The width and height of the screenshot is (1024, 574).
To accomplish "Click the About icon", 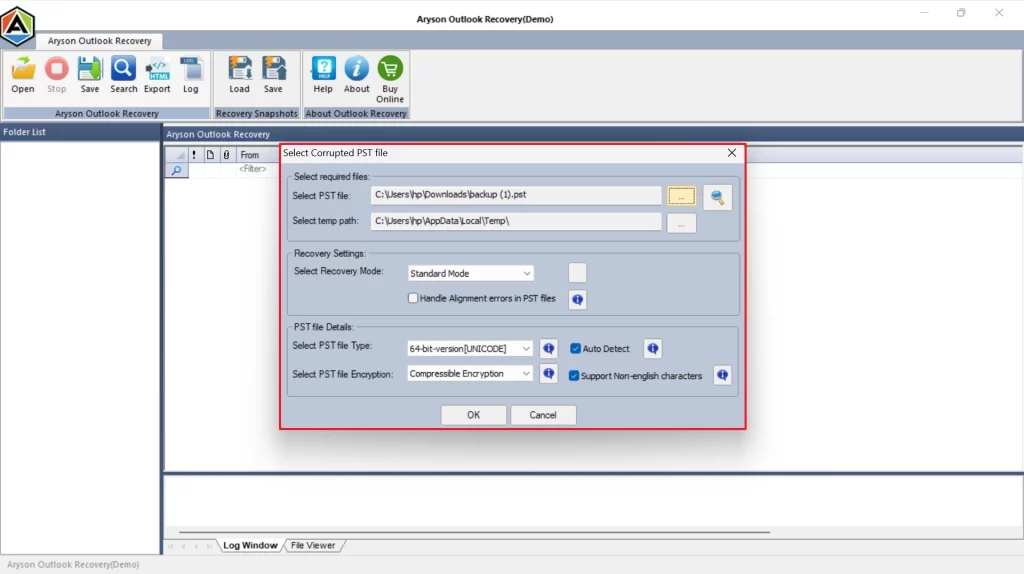I will click(357, 74).
